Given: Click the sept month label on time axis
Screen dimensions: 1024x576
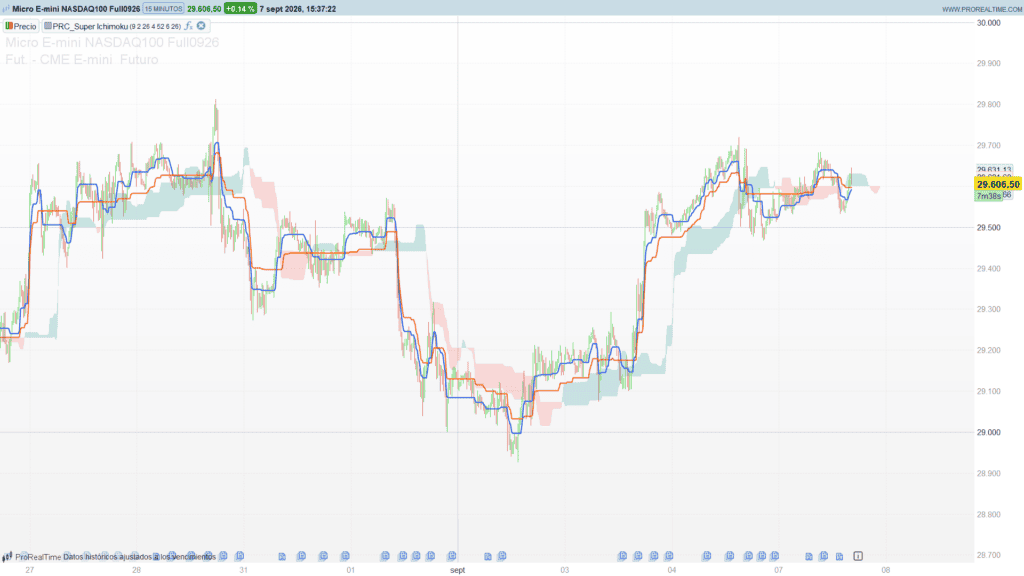Looking at the screenshot, I should pos(458,570).
